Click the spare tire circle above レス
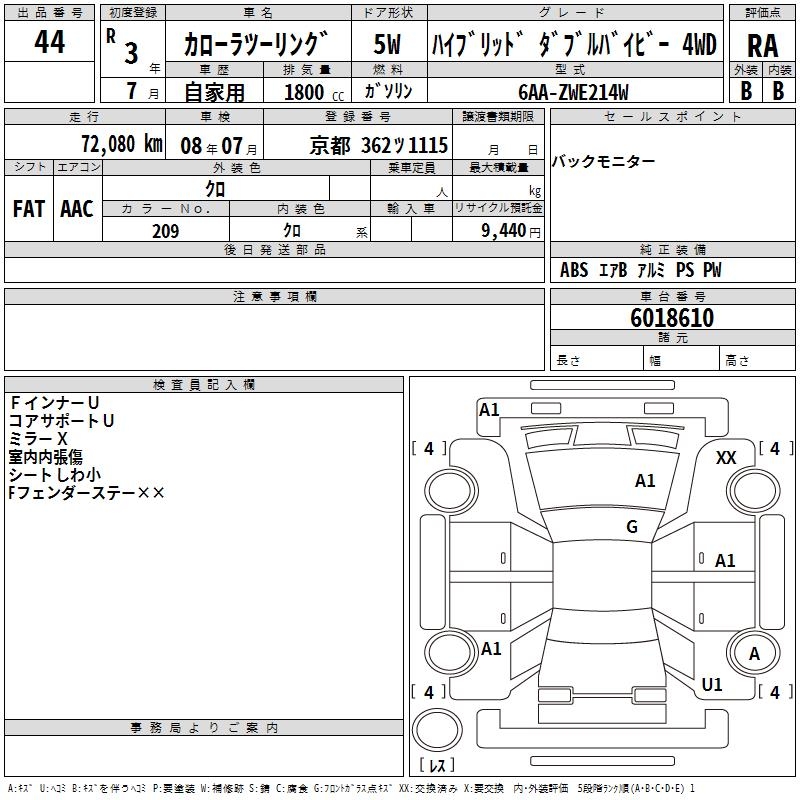 pyautogui.click(x=437, y=730)
